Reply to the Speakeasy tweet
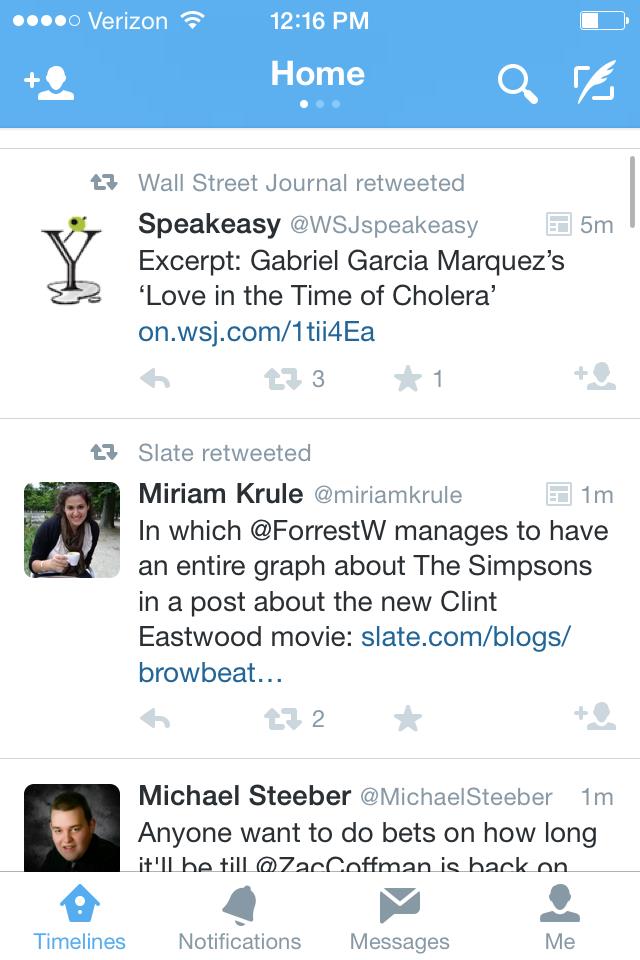Screen dimensions: 640x960 point(155,379)
